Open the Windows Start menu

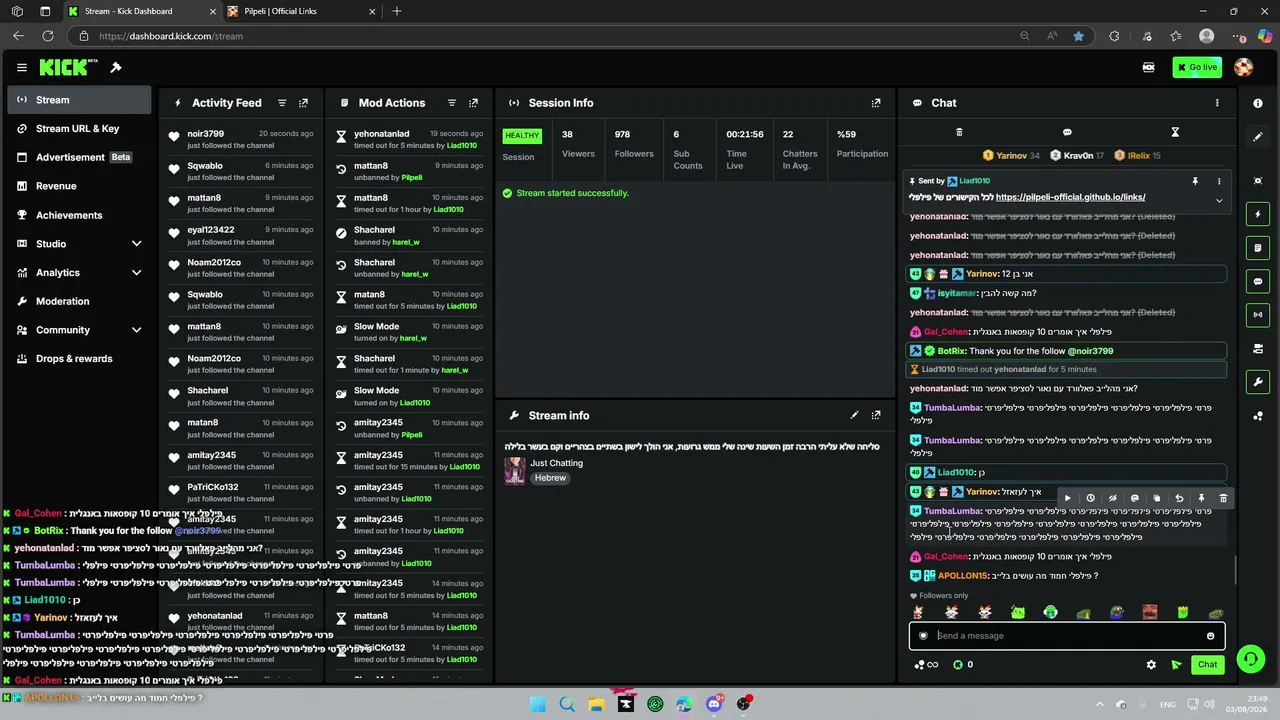(538, 704)
